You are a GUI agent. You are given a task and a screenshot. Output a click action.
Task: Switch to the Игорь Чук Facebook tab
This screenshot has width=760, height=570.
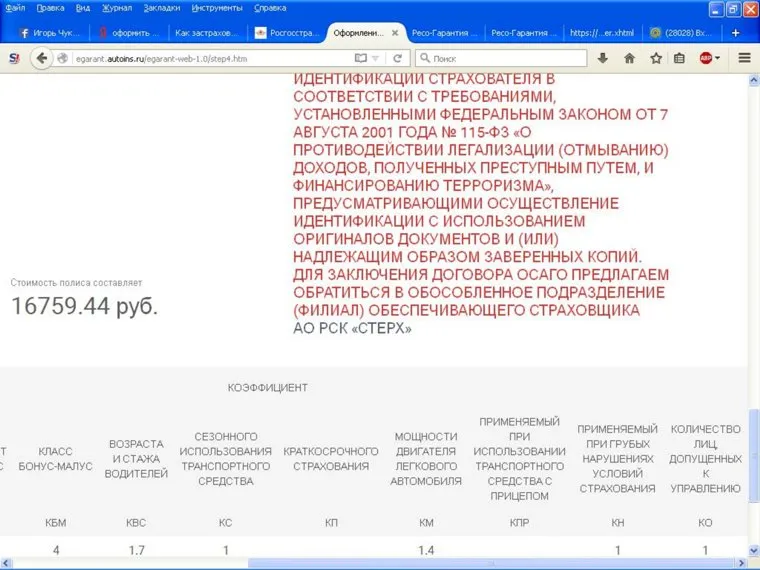pyautogui.click(x=50, y=32)
